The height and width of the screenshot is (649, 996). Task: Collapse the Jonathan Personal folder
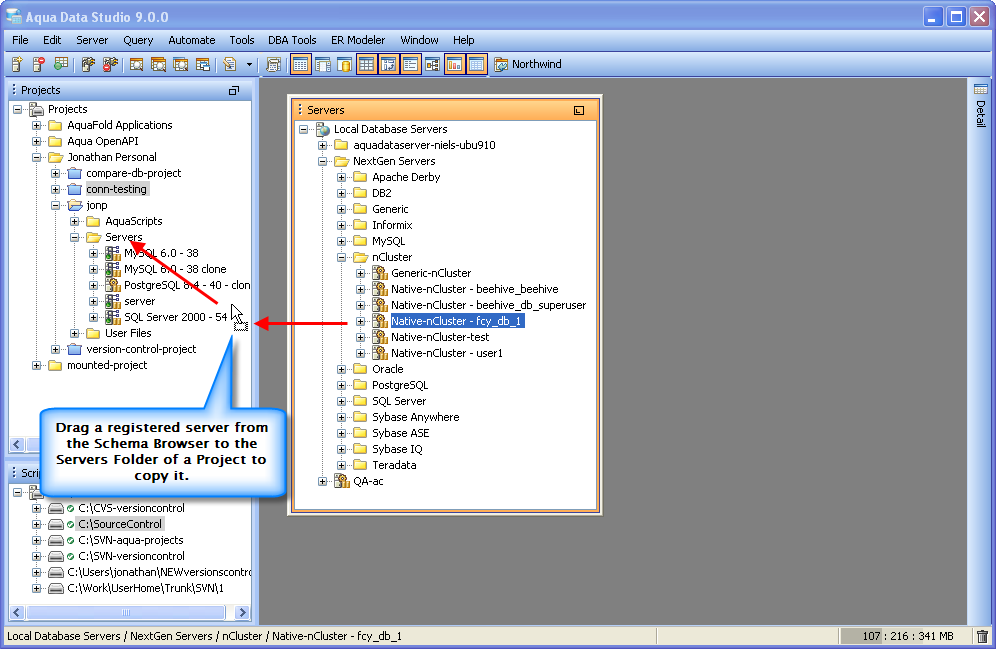pos(37,157)
